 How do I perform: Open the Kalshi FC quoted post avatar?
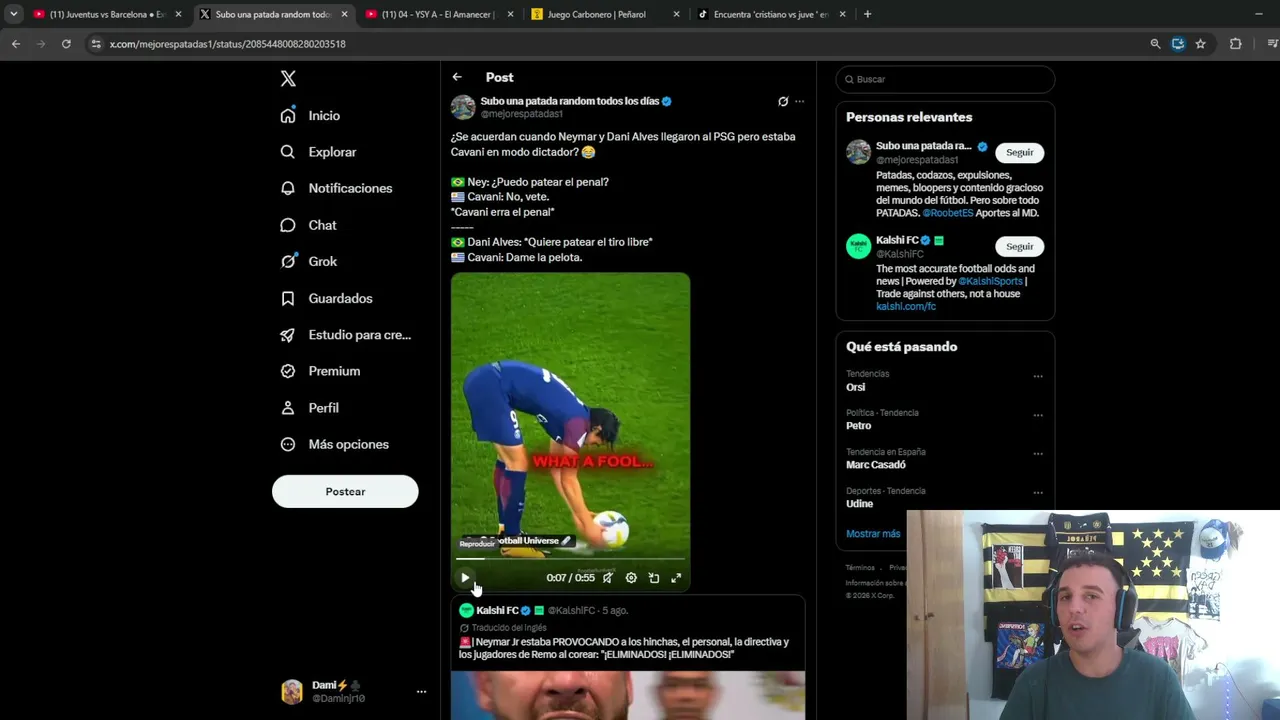click(466, 610)
